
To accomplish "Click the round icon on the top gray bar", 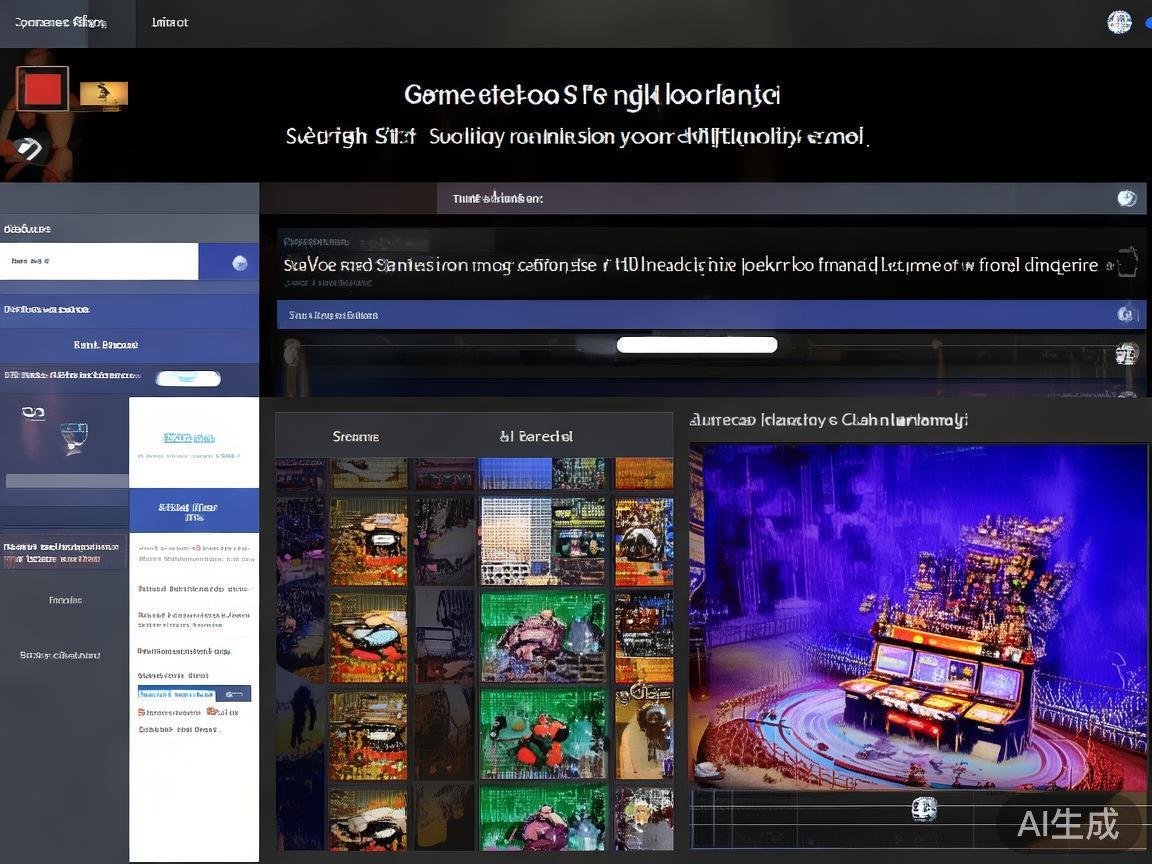I will click(x=1127, y=198).
